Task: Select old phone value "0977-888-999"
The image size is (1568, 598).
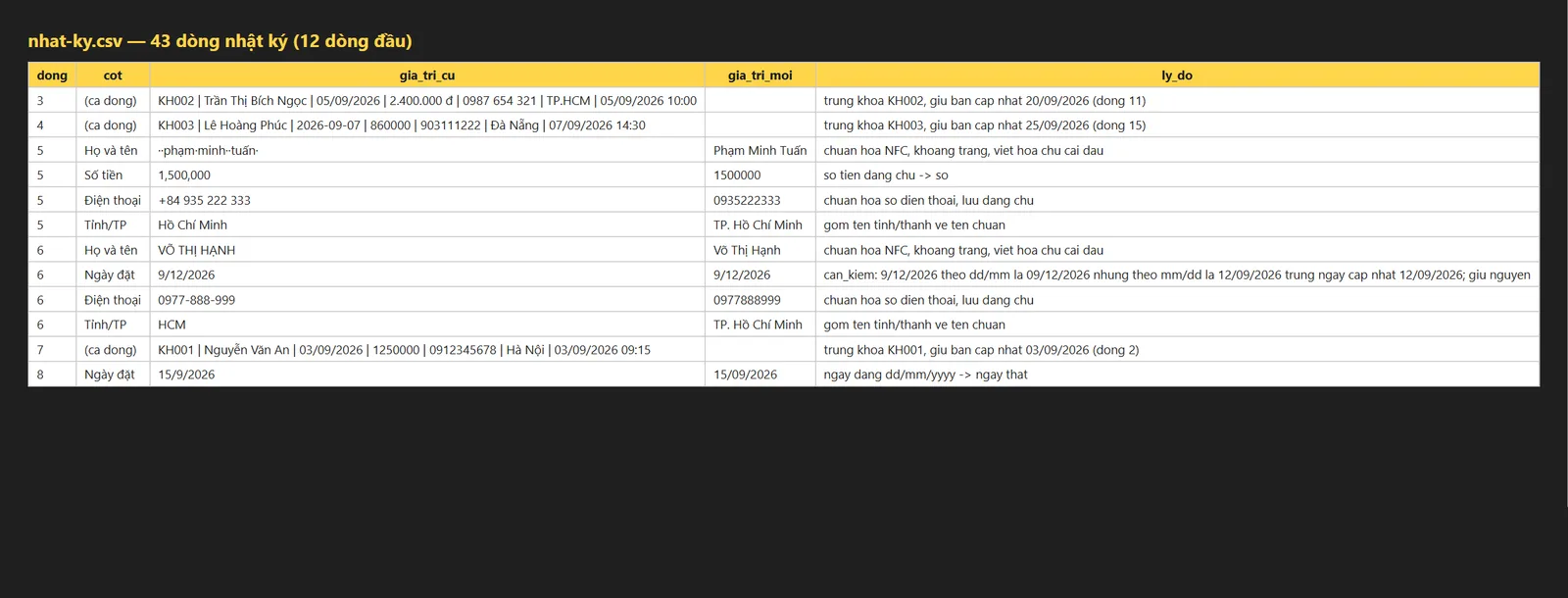Action: pos(197,300)
